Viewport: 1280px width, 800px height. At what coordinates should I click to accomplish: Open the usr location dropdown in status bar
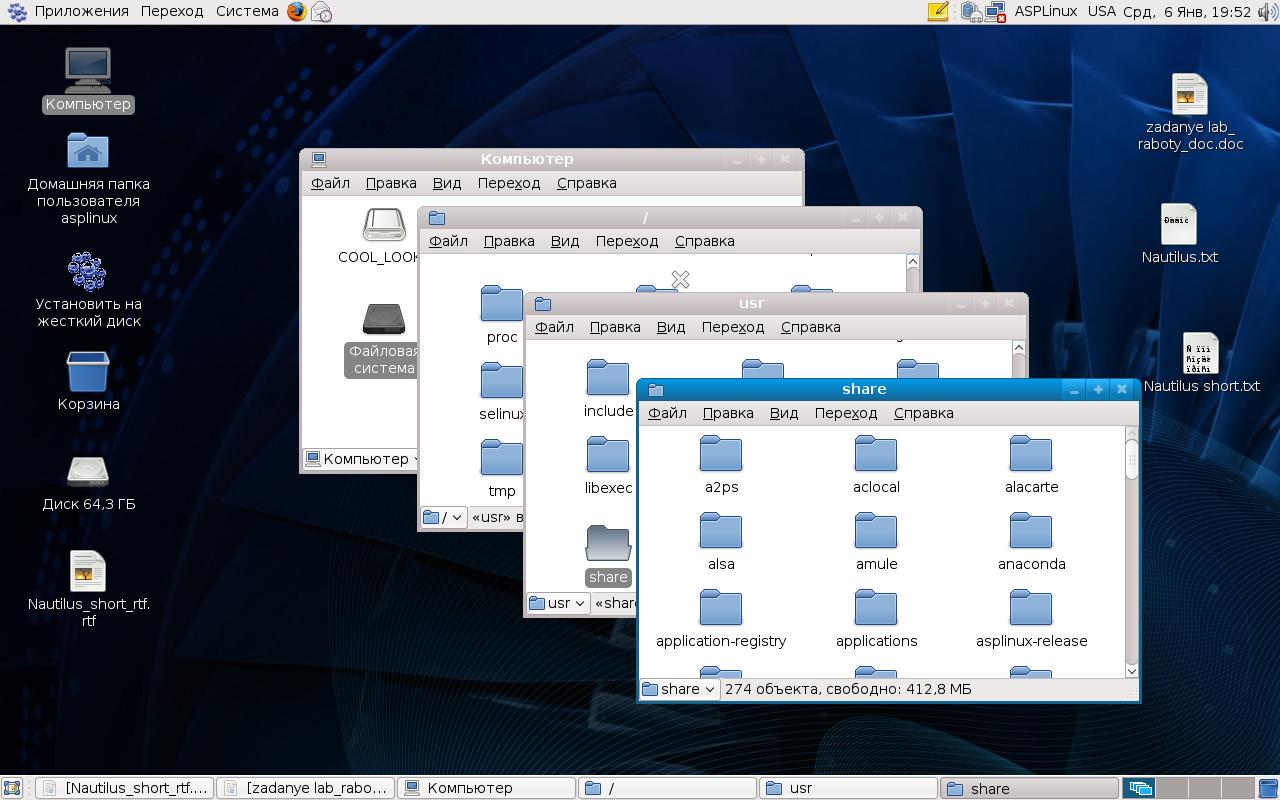click(558, 603)
